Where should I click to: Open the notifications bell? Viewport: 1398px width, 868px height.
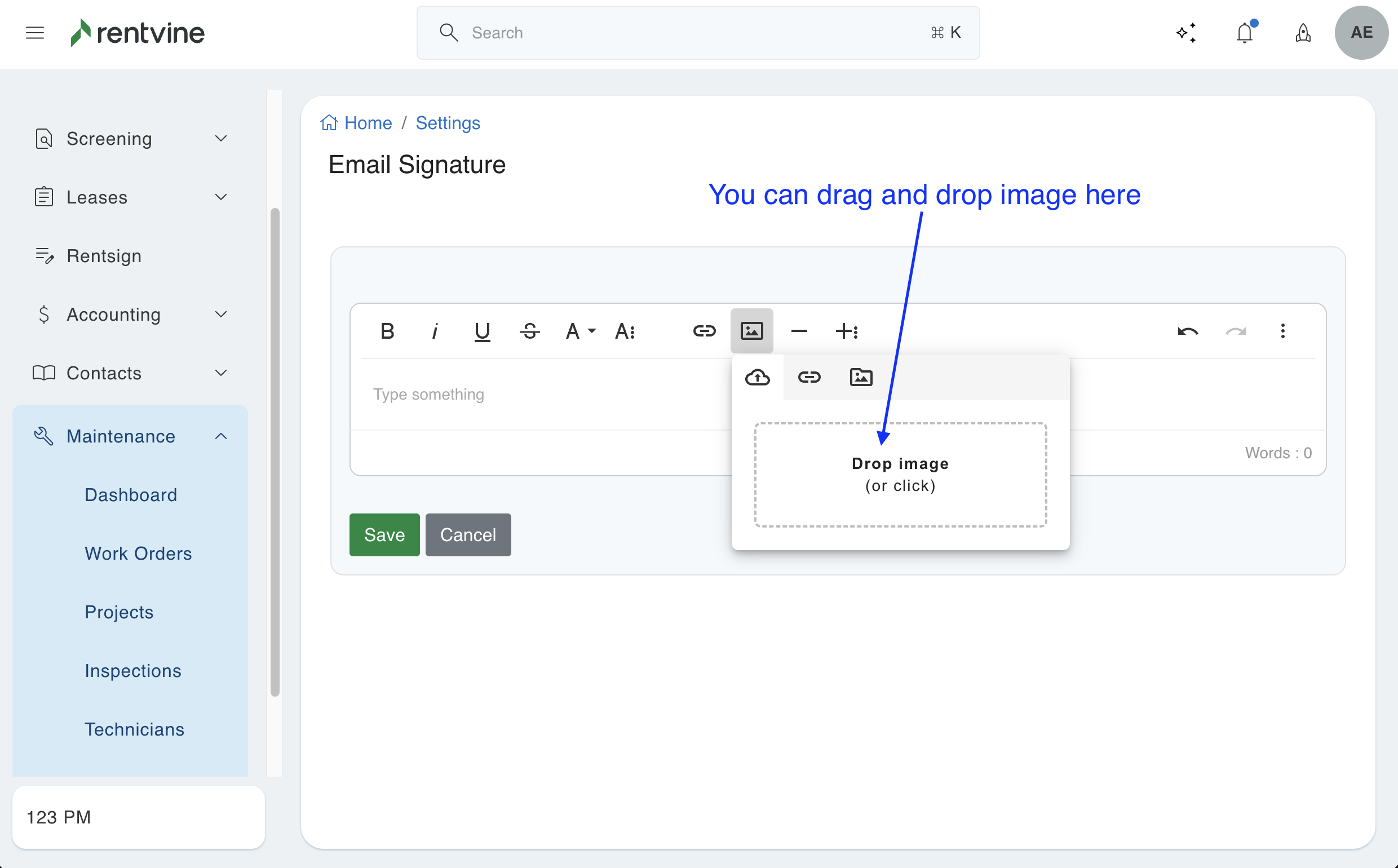1244,33
